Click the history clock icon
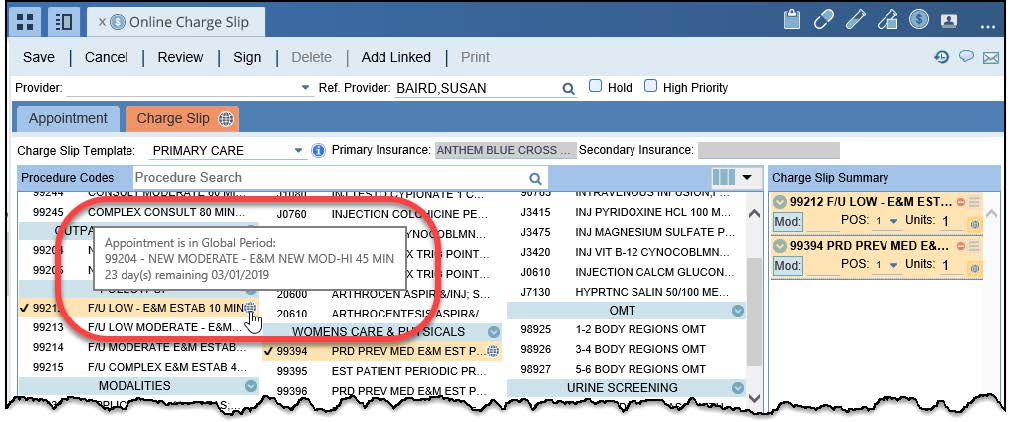 coord(941,58)
